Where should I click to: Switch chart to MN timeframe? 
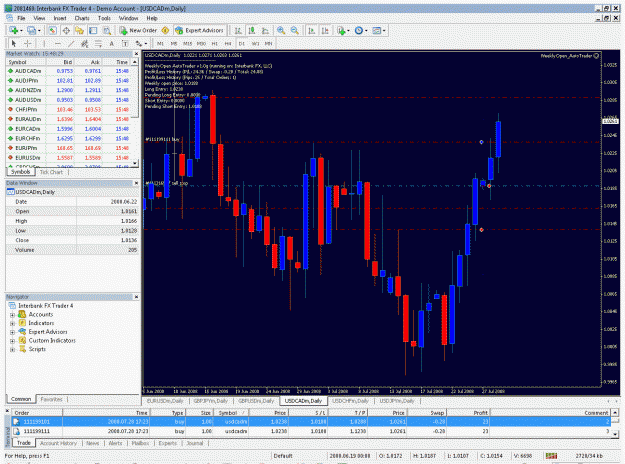click(x=269, y=43)
